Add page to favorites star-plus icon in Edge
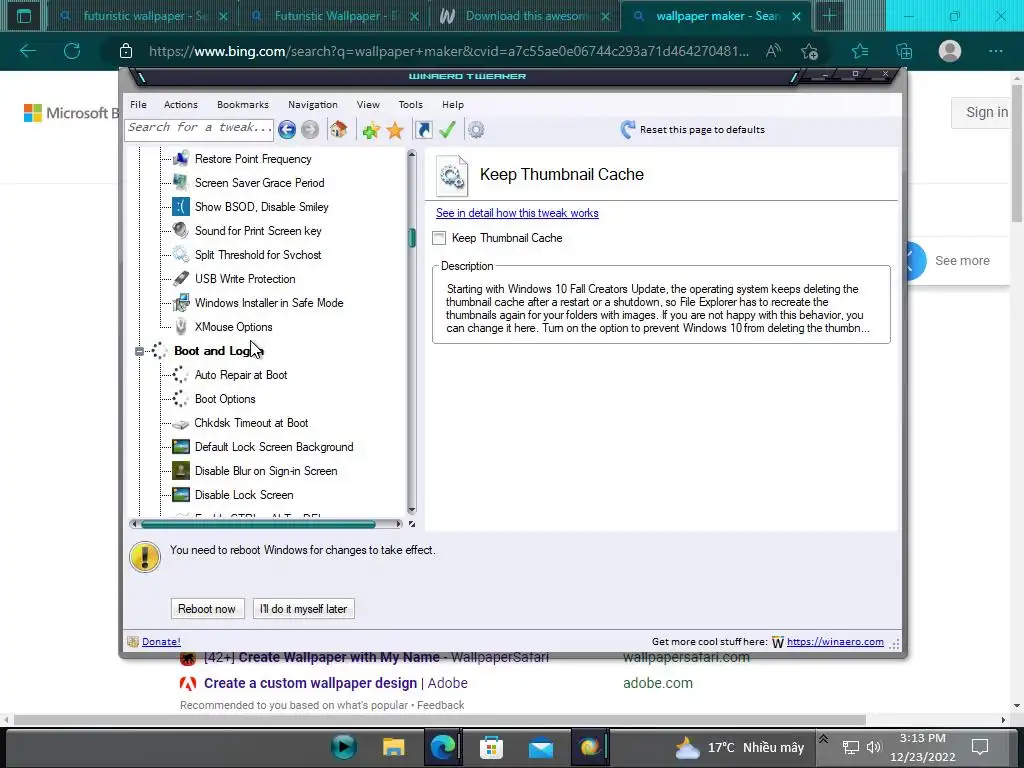 tap(810, 51)
